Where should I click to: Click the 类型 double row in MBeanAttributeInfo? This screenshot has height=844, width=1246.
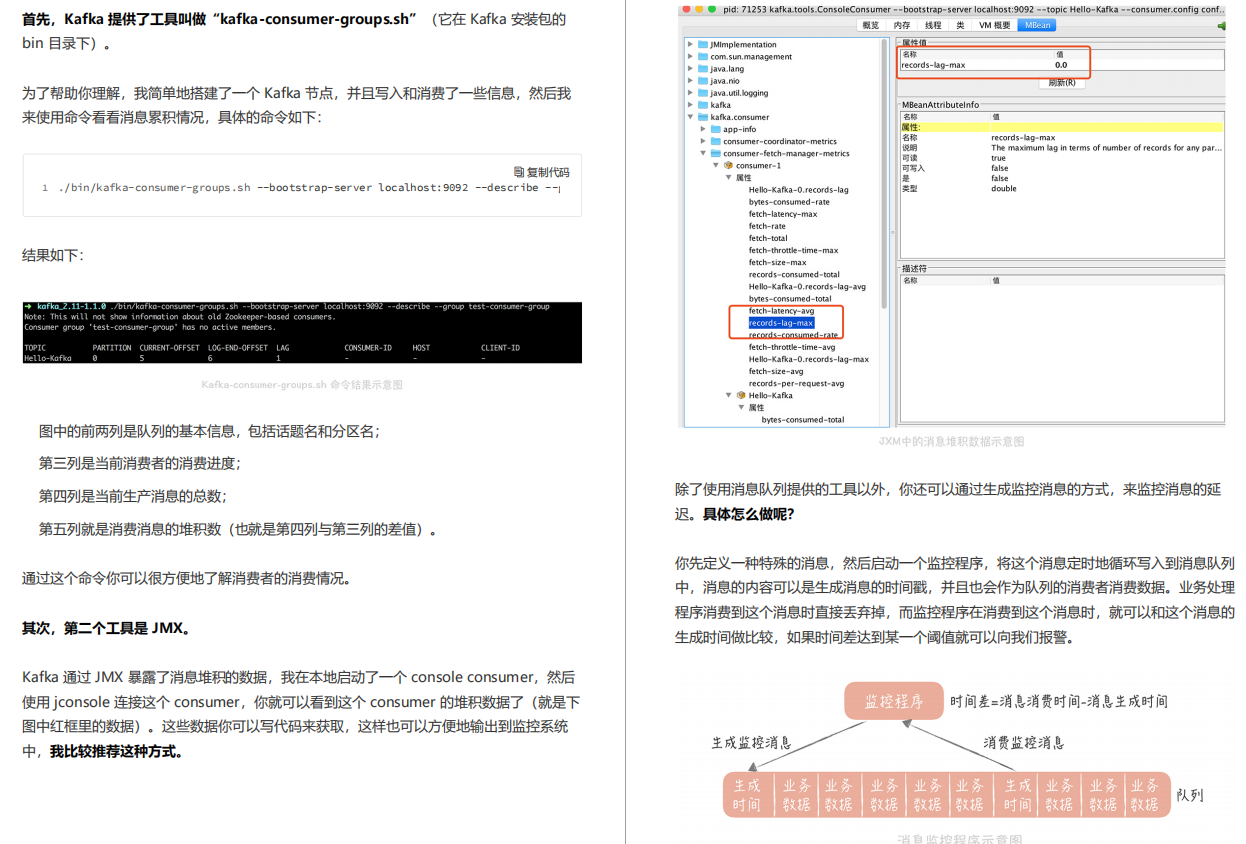1061,188
